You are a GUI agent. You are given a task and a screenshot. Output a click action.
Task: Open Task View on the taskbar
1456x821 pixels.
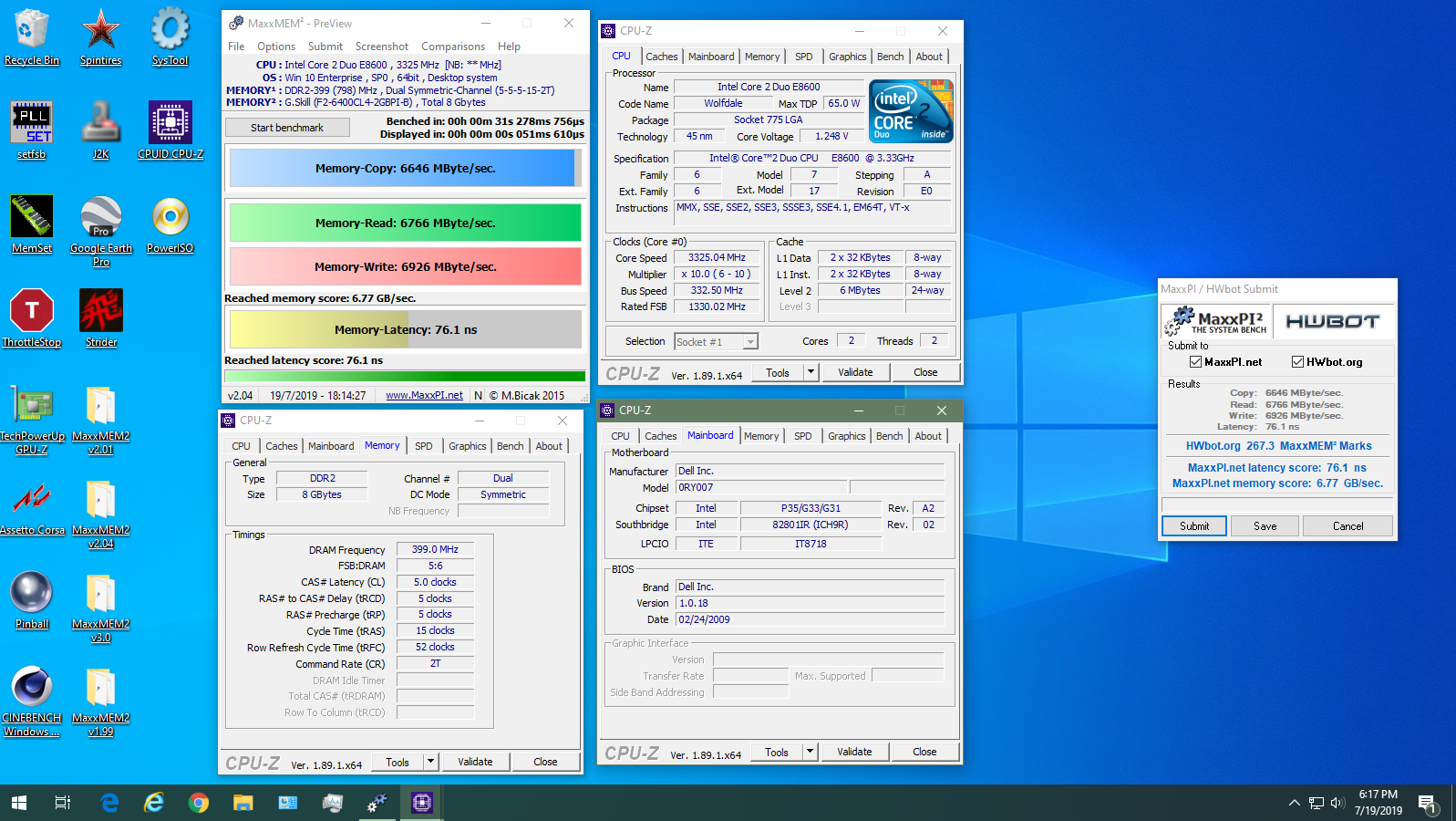(63, 803)
